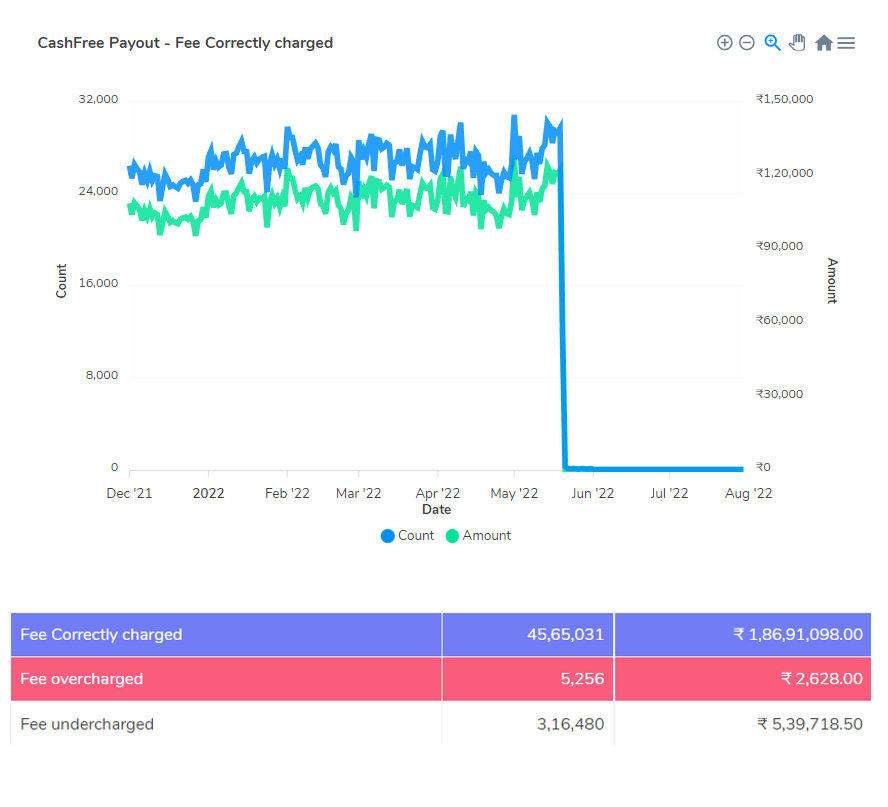Click the zoom in plus icon
Viewport: 888px width, 807px height.
724,43
